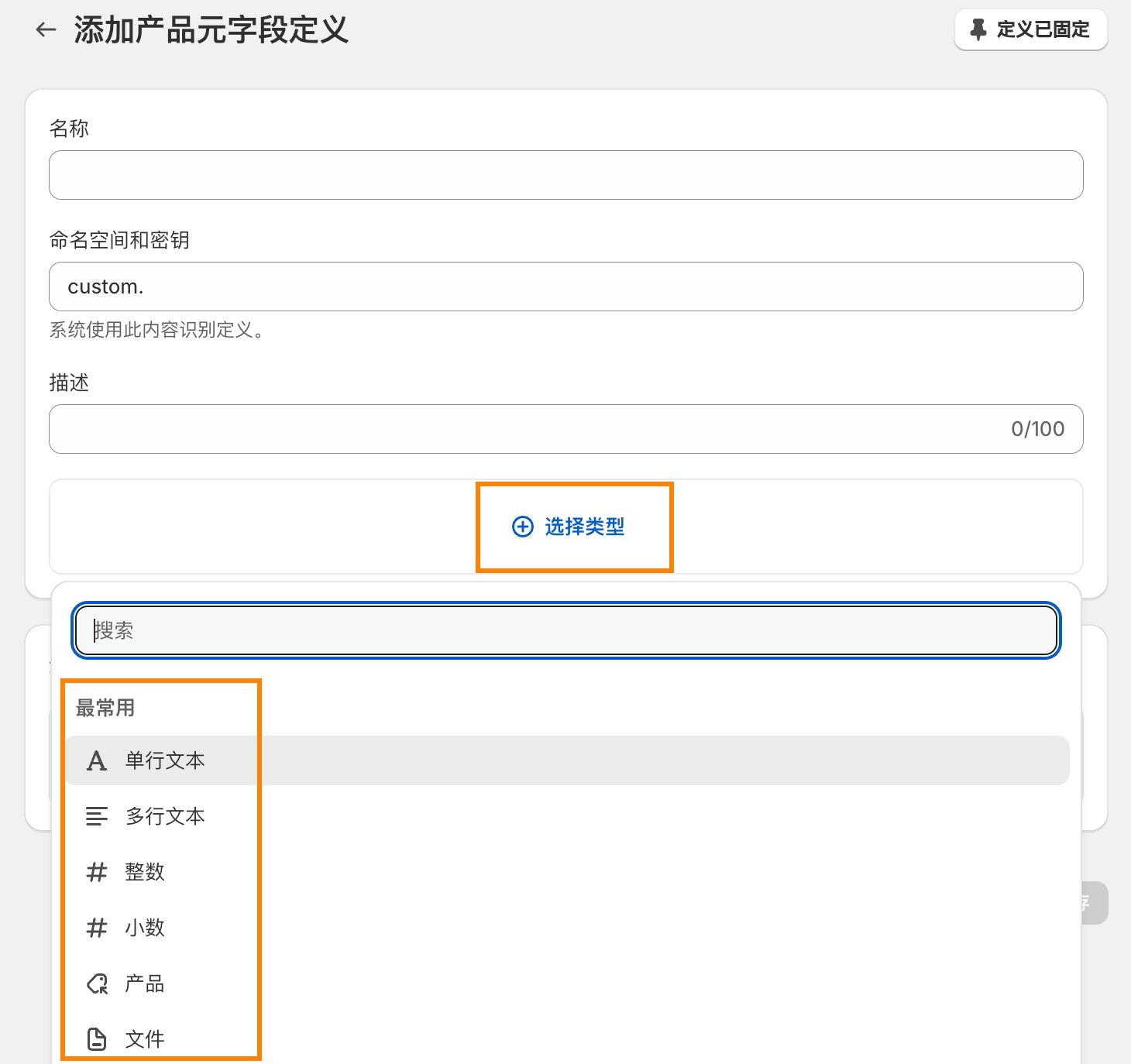This screenshot has width=1131, height=1064.
Task: Click the letter A icon for 单行文本
Action: point(97,760)
